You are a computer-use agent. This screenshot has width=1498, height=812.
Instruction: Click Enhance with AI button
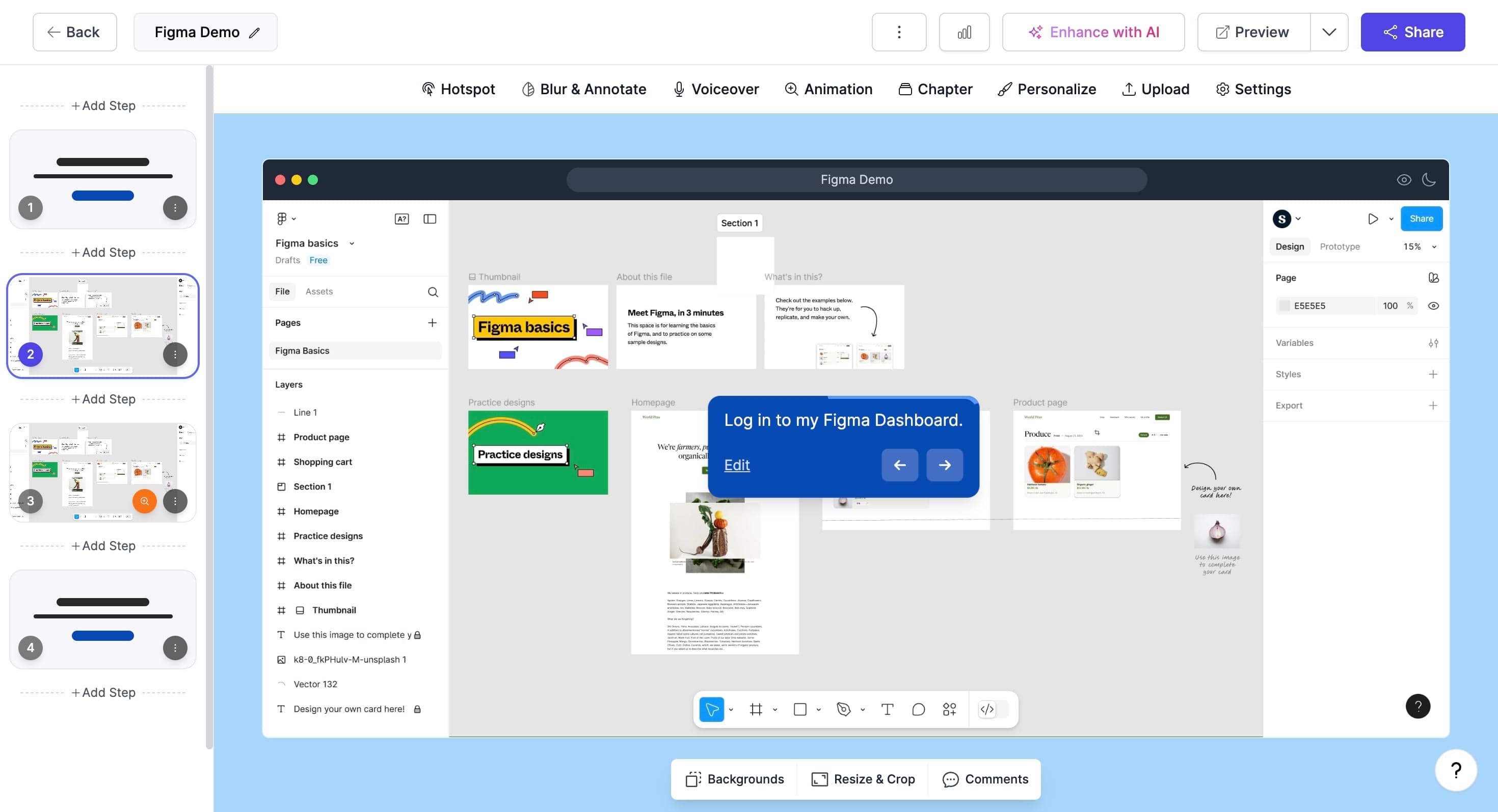pyautogui.click(x=1093, y=32)
